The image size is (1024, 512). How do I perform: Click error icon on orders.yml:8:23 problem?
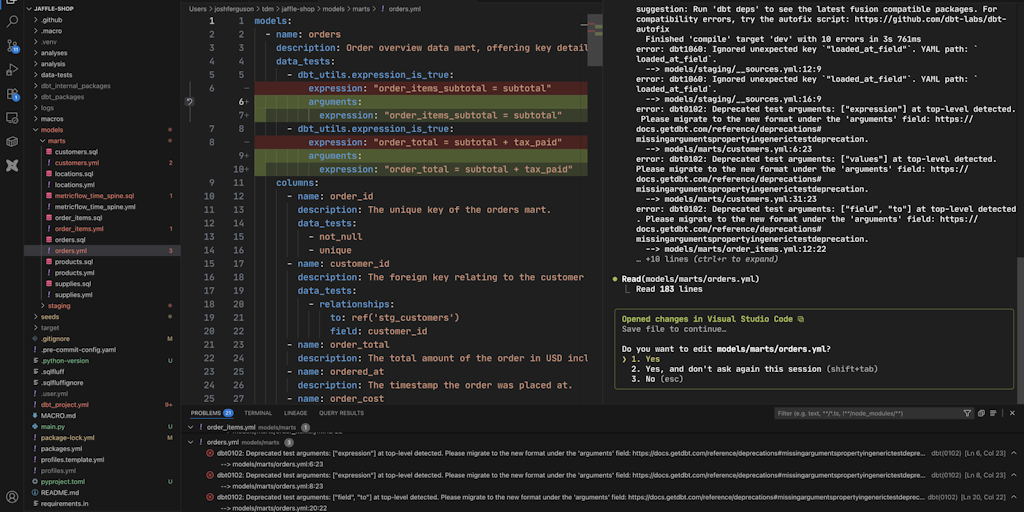[210, 475]
